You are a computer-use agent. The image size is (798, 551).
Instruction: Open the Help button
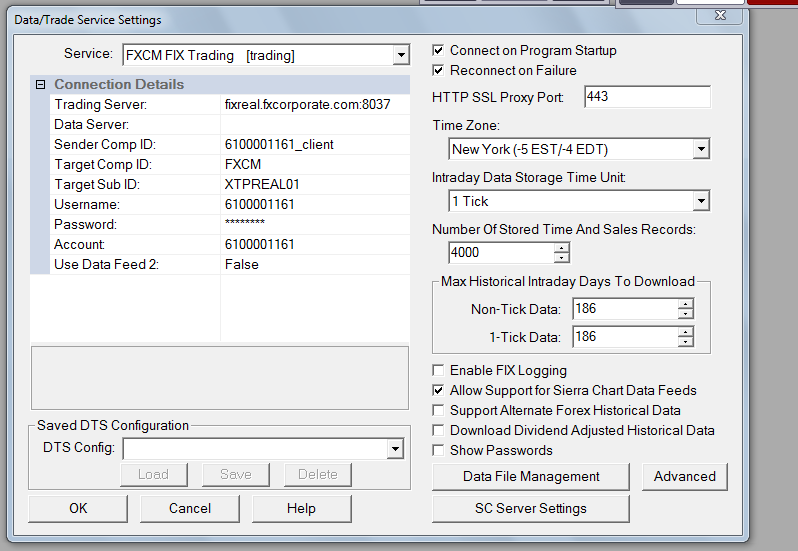click(301, 508)
